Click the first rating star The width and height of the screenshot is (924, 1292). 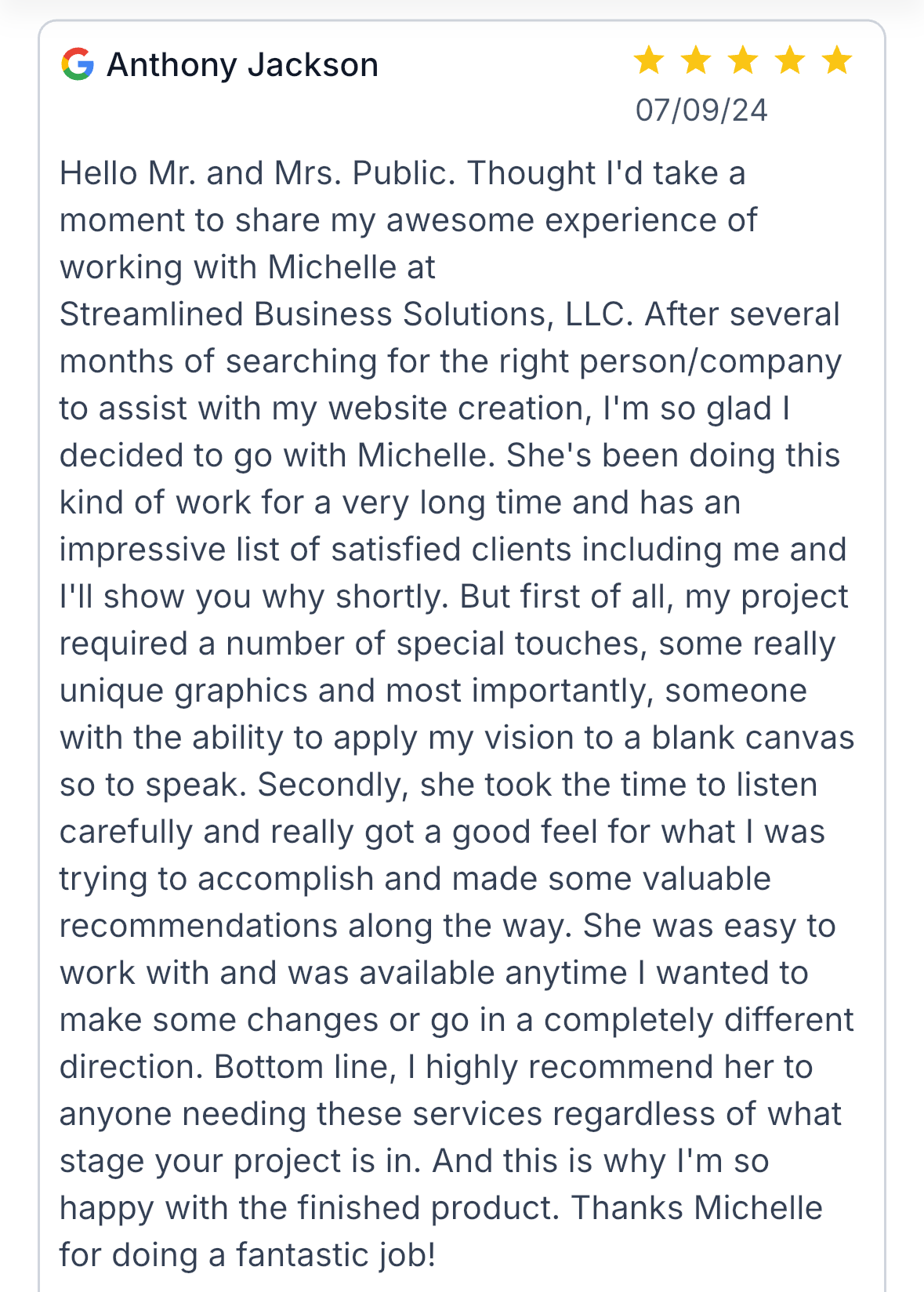click(x=649, y=60)
